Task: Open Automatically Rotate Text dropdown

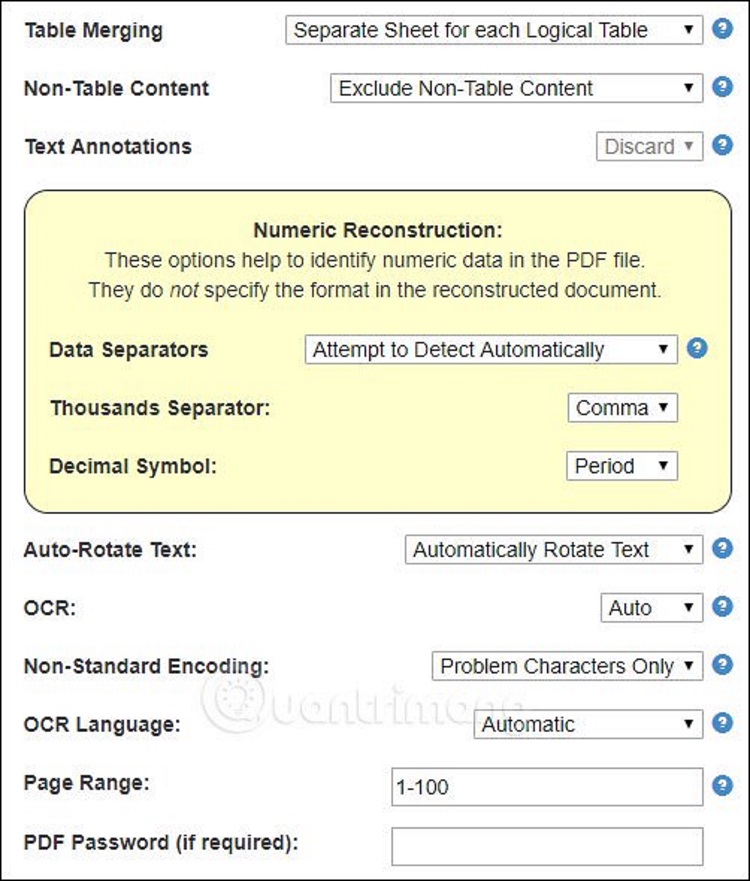Action: pos(554,550)
